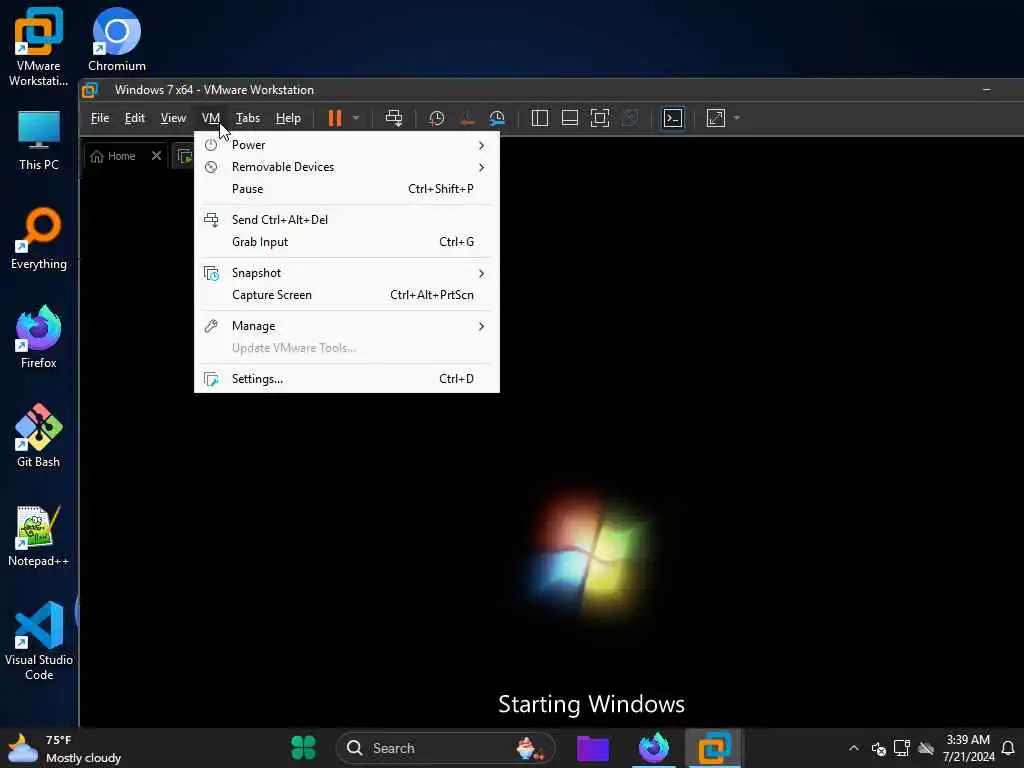This screenshot has height=768, width=1024.
Task: Minimize the VMware Workstation window
Action: coord(986,89)
